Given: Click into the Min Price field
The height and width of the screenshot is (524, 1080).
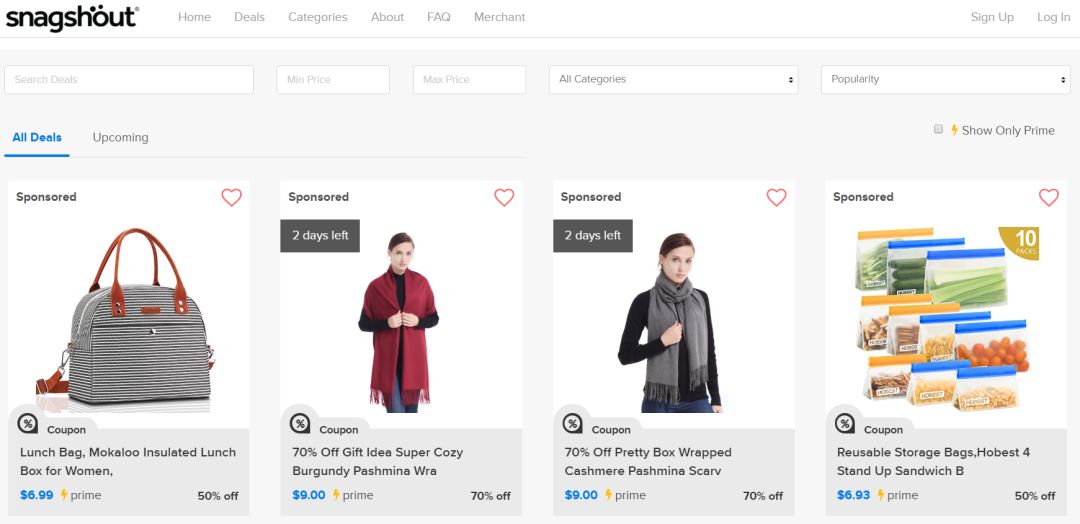Looking at the screenshot, I should pos(333,79).
